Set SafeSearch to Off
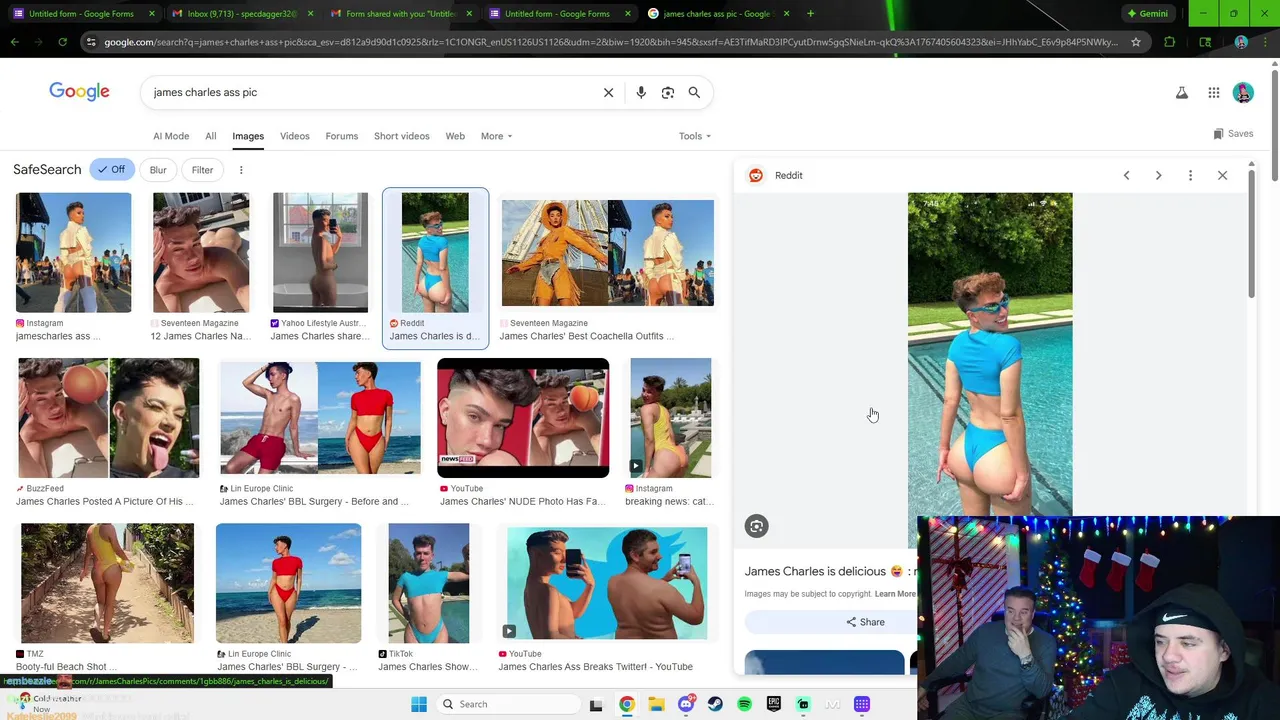Viewport: 1280px width, 720px height. (x=111, y=170)
